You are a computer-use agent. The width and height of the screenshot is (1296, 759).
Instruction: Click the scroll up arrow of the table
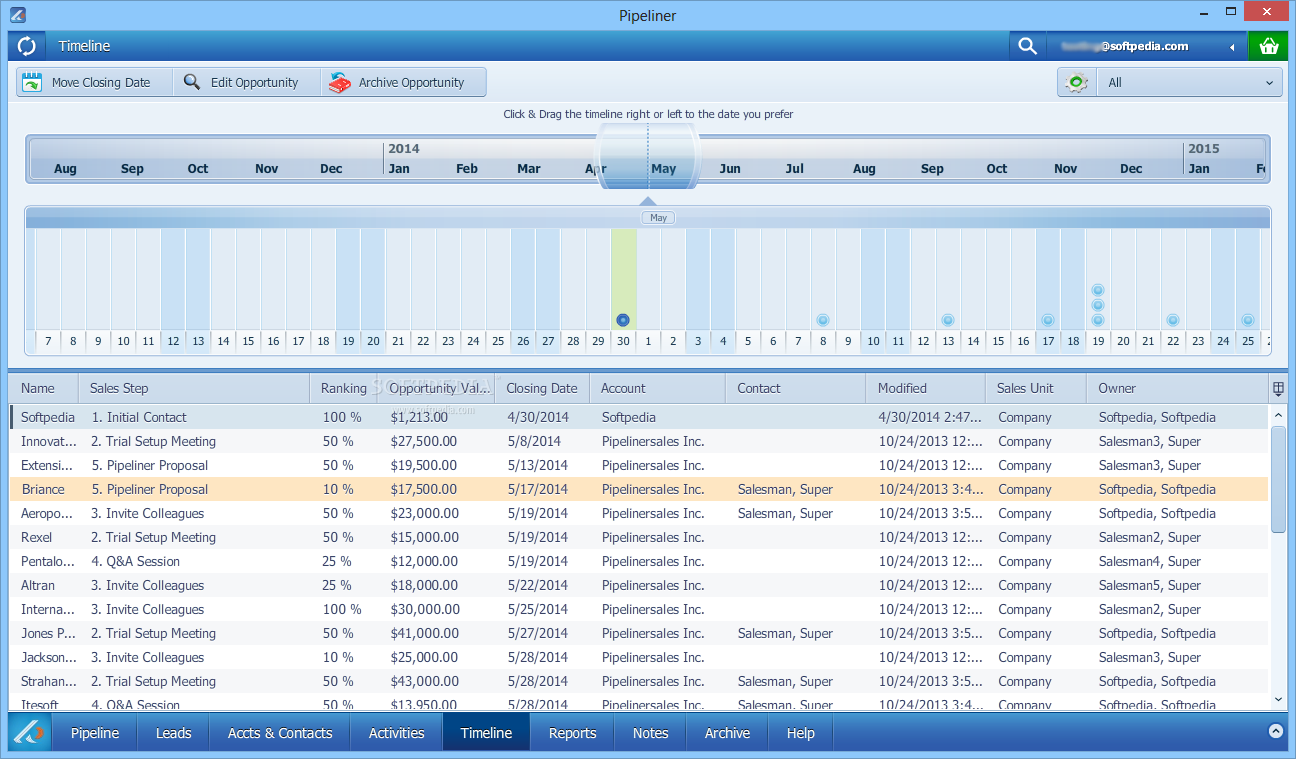1278,414
